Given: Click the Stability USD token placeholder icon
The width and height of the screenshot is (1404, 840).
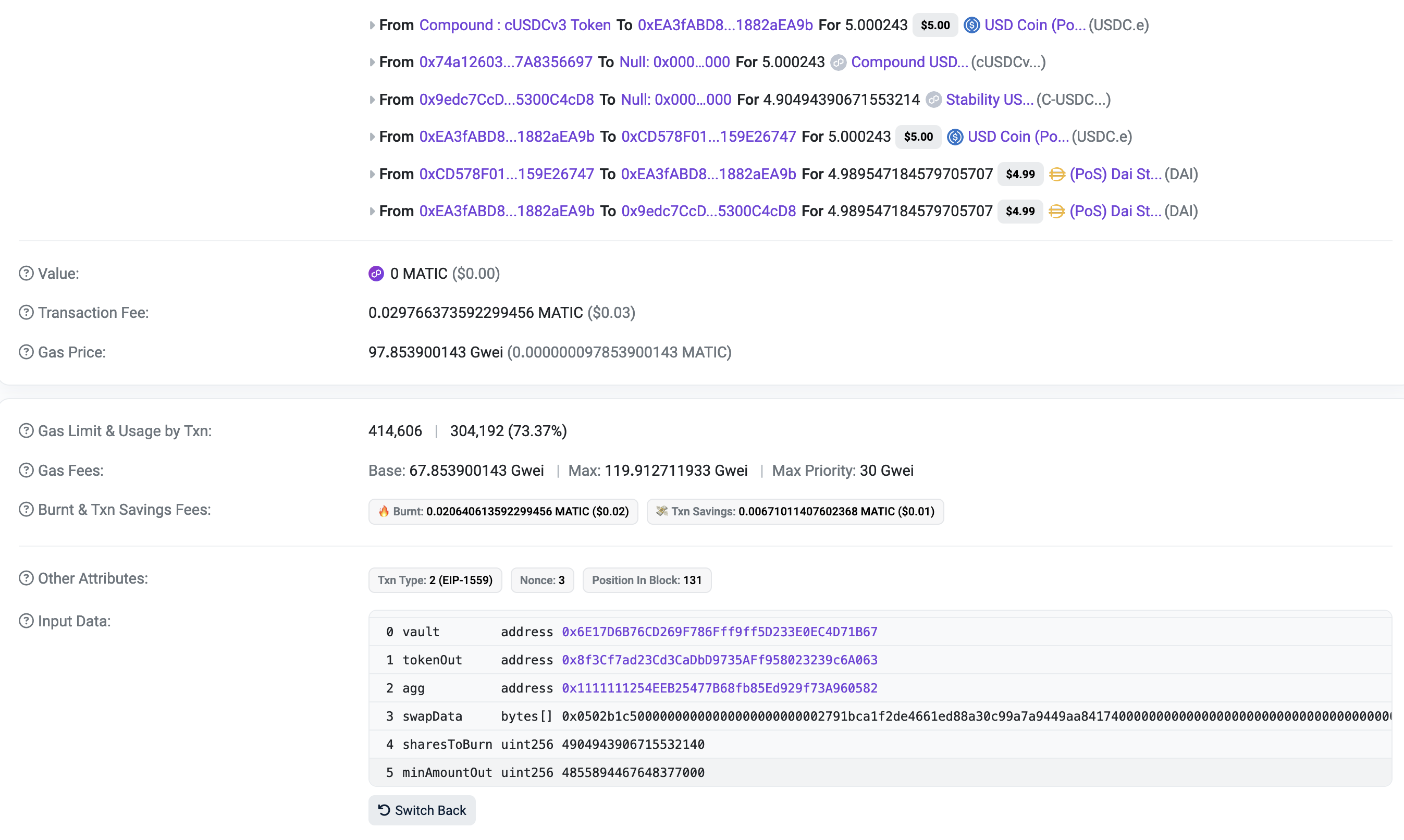Looking at the screenshot, I should click(x=933, y=100).
